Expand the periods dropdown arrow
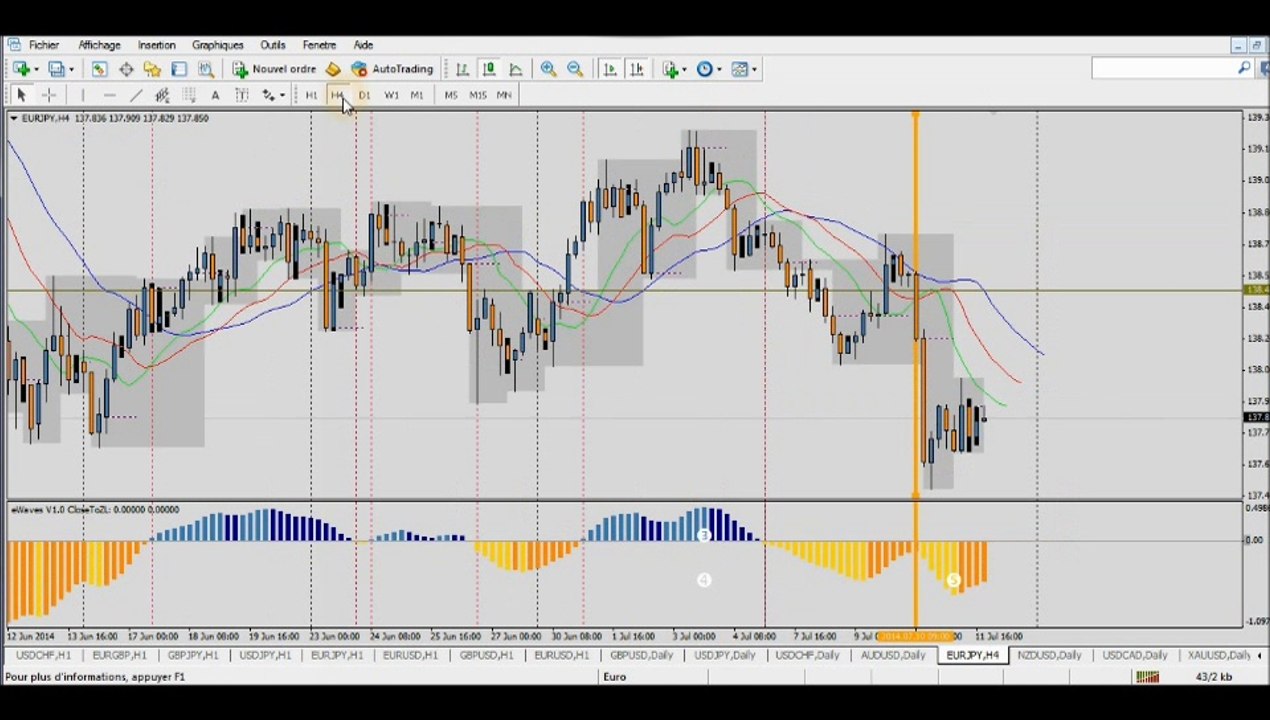This screenshot has width=1270, height=720. point(719,70)
